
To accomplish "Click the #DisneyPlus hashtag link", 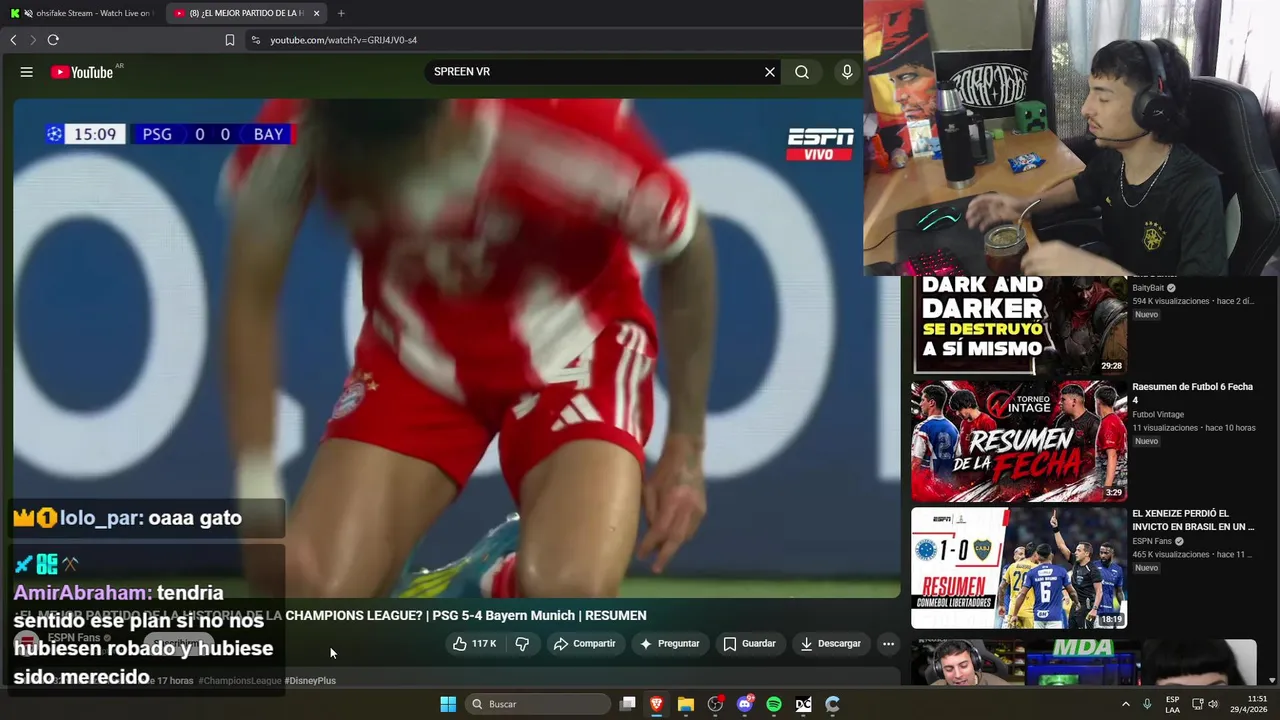I will coord(310,681).
